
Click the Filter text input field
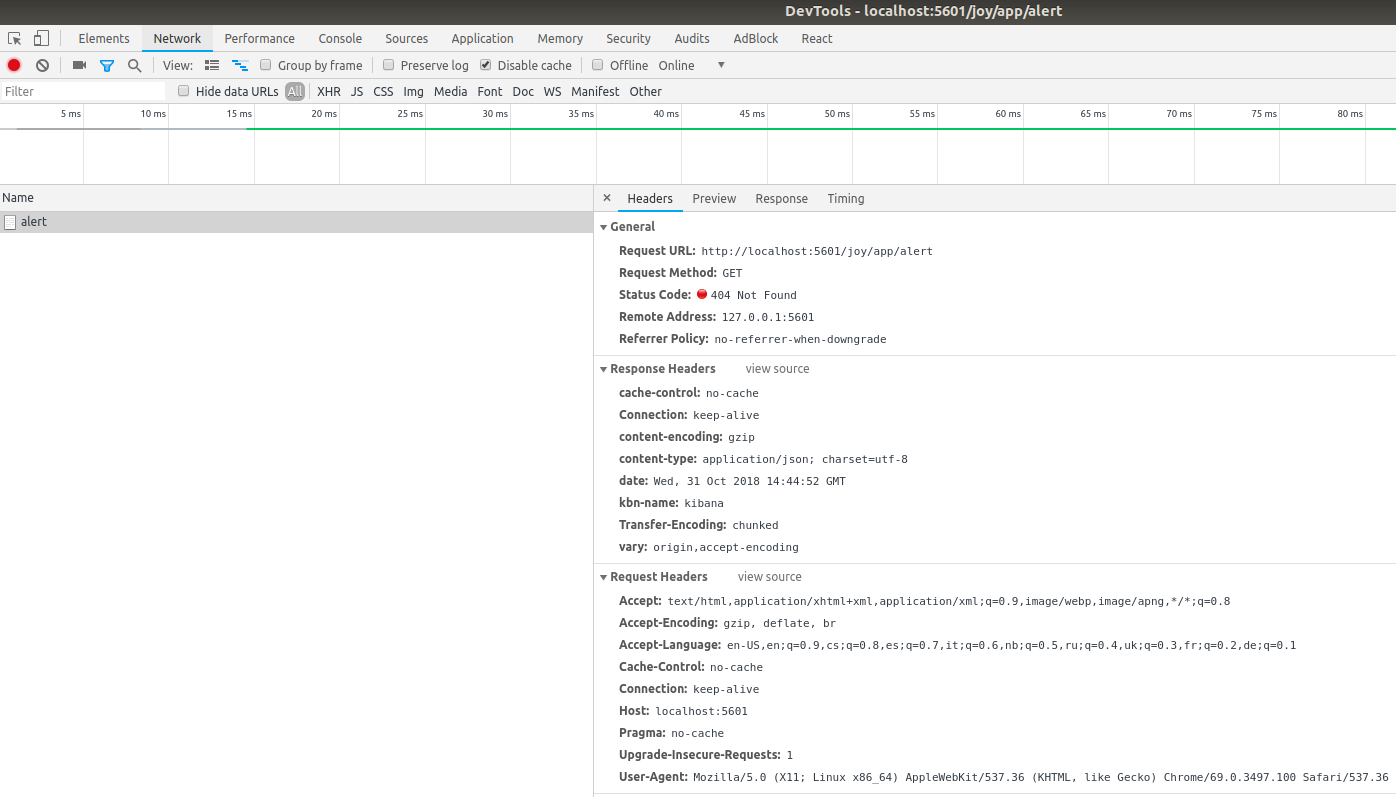(x=80, y=90)
